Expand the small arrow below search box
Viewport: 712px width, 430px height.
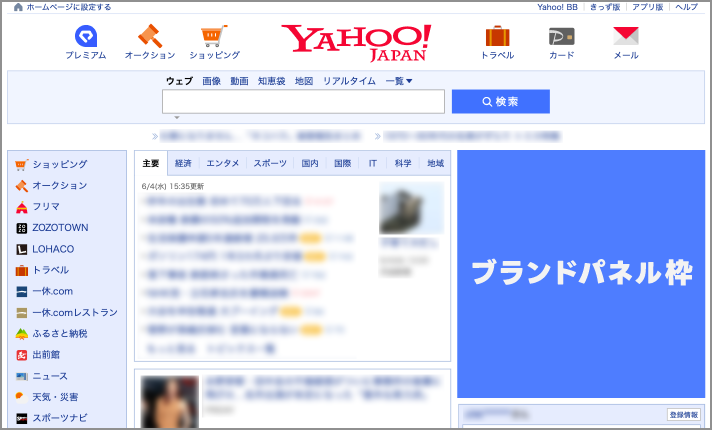point(177,118)
